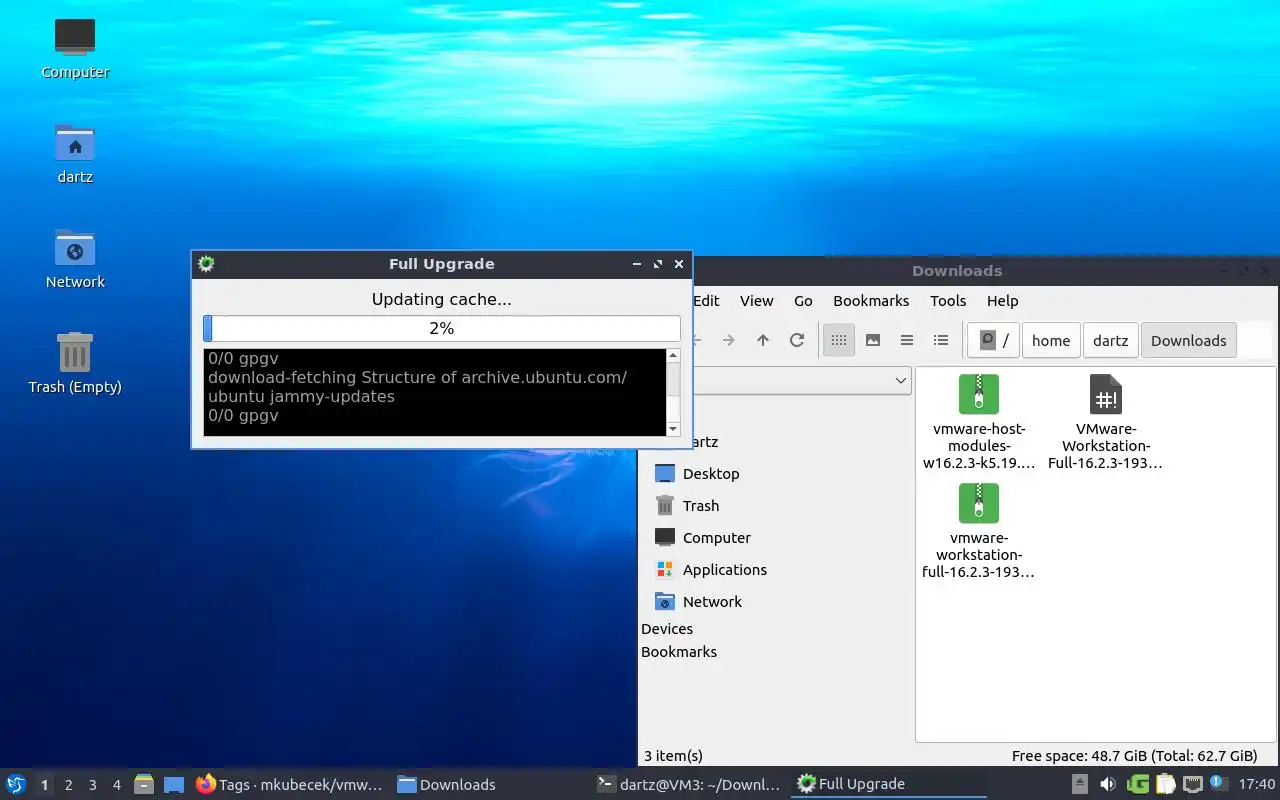Image resolution: width=1280 pixels, height=800 pixels.
Task: Open the View menu in file manager
Action: coord(756,301)
